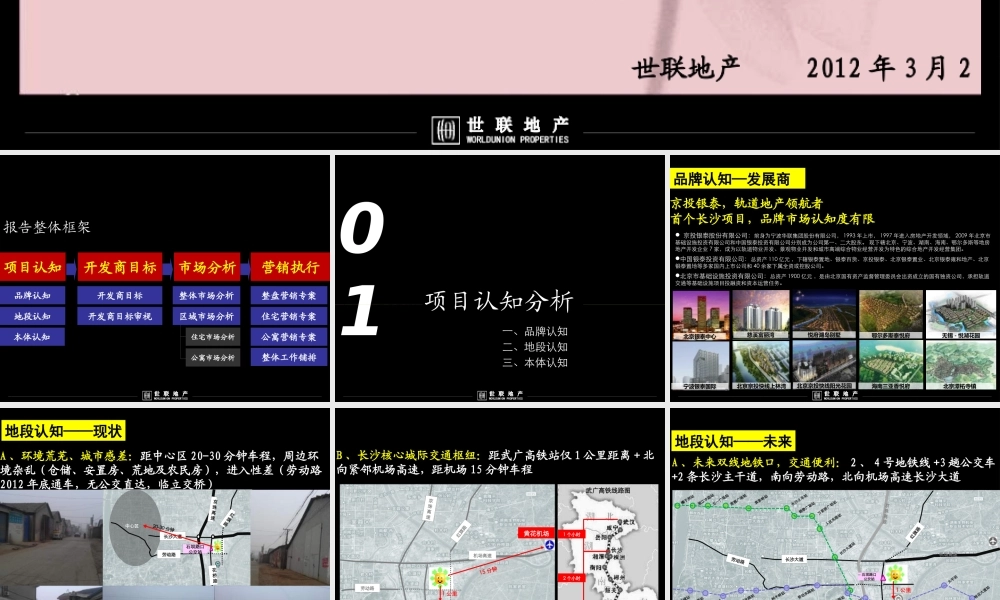
Task: Click the red 黄花机场 map label
Action: [536, 533]
